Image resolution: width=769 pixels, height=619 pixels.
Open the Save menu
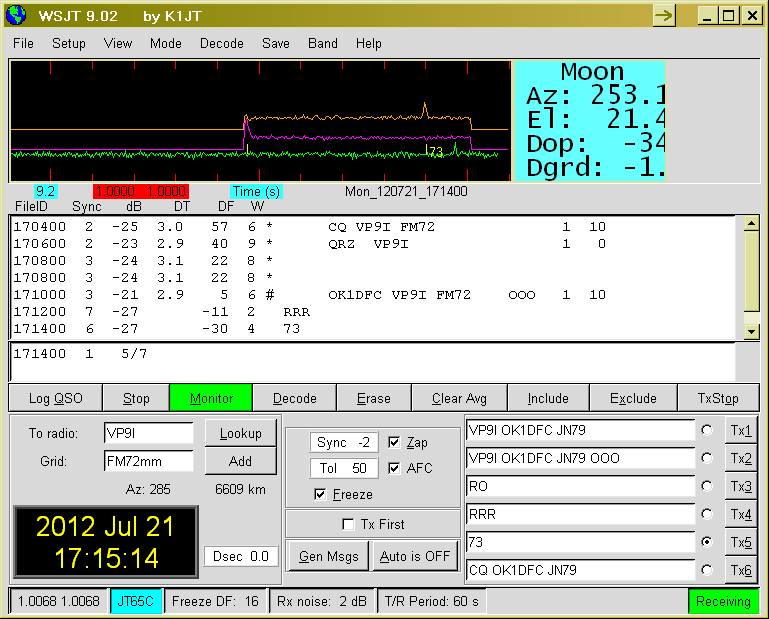[x=276, y=44]
